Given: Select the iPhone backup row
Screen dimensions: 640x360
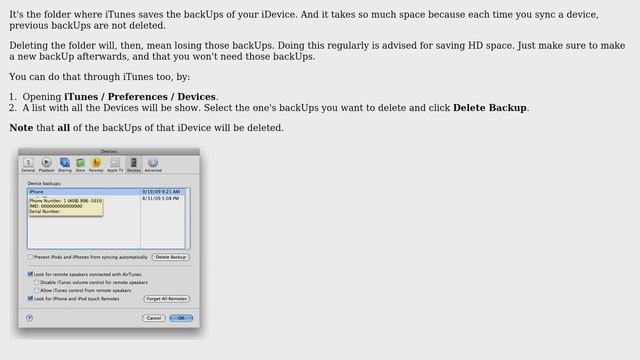Looking at the screenshot, I should coord(106,192).
